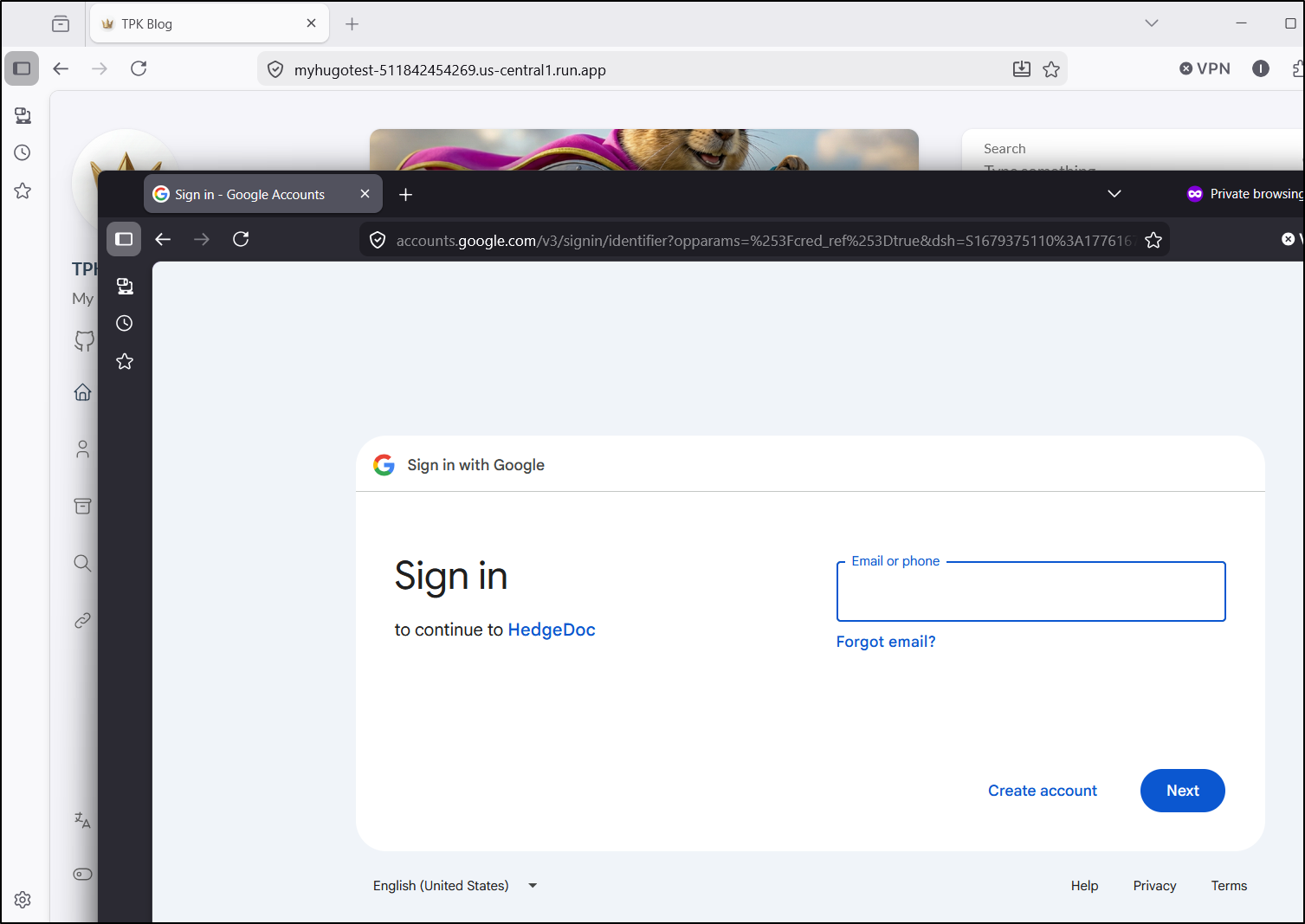Click the Forgot email? link
This screenshot has height=924, width=1305.
coord(886,642)
